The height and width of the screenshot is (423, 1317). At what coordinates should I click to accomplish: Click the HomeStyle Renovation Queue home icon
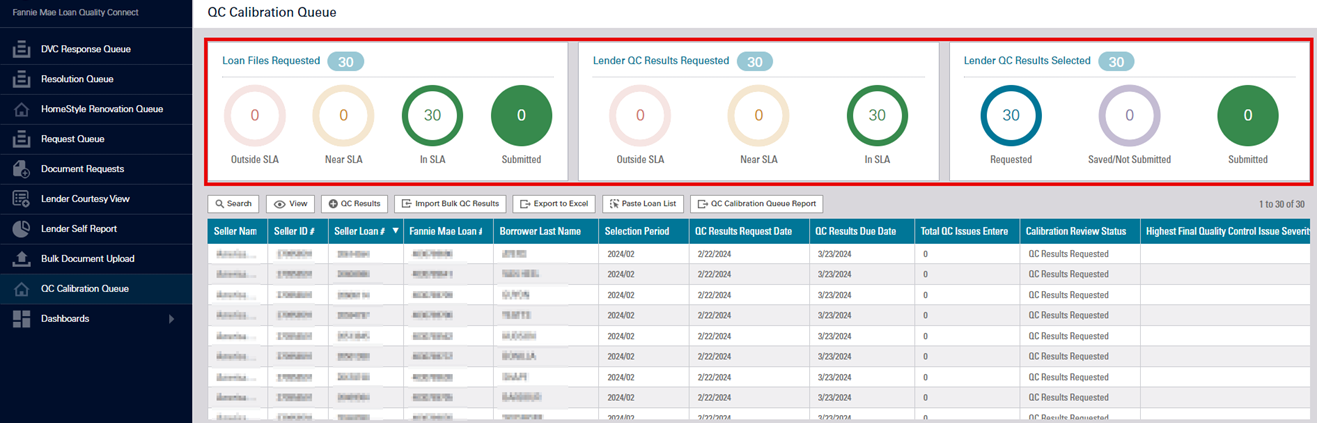21,109
